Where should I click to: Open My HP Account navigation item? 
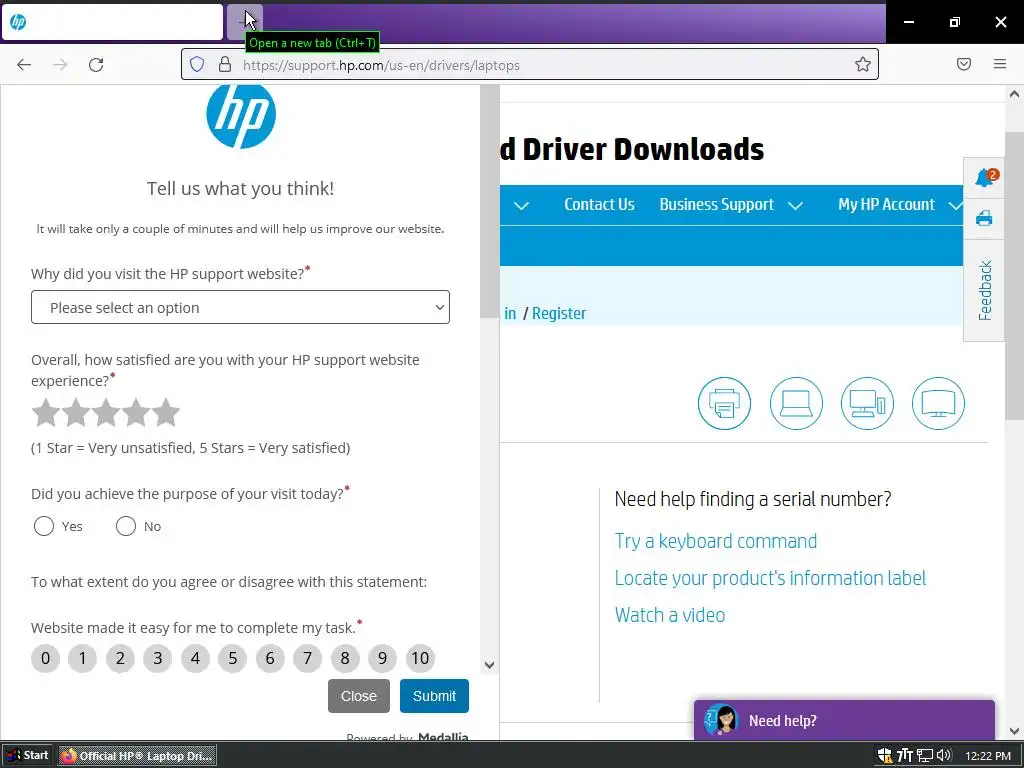(886, 204)
